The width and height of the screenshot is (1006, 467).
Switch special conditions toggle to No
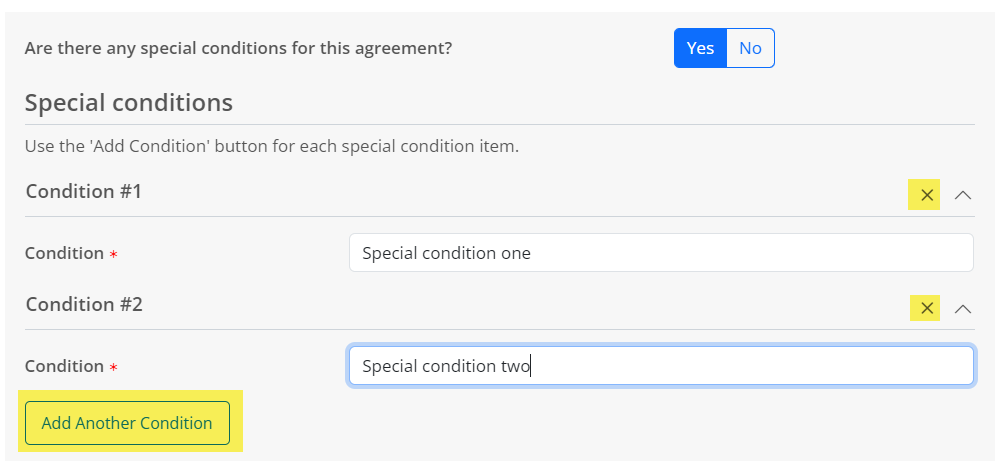750,48
